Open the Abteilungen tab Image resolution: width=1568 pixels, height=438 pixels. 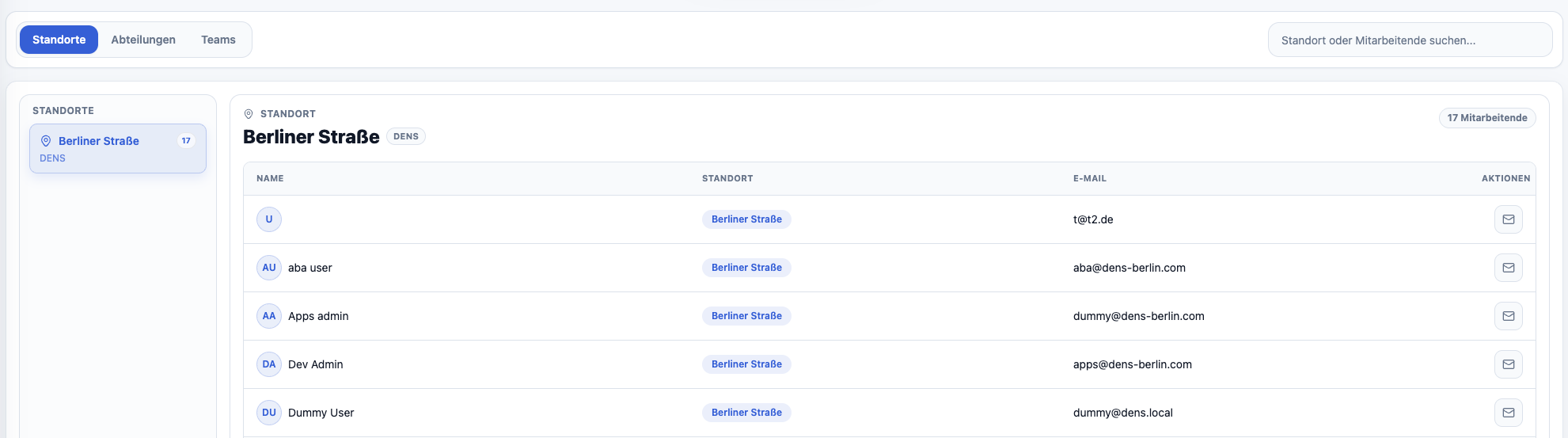tap(143, 40)
